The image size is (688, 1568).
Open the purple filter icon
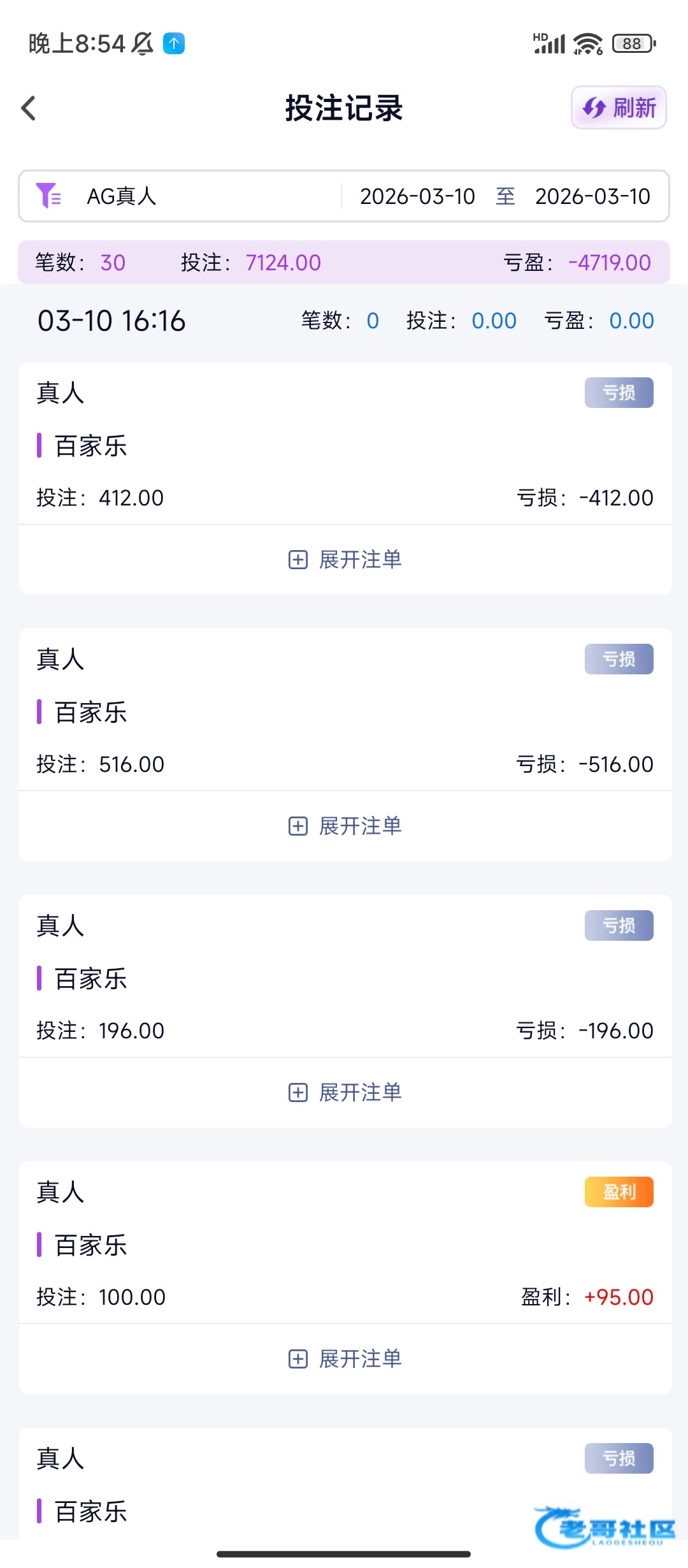coord(48,196)
